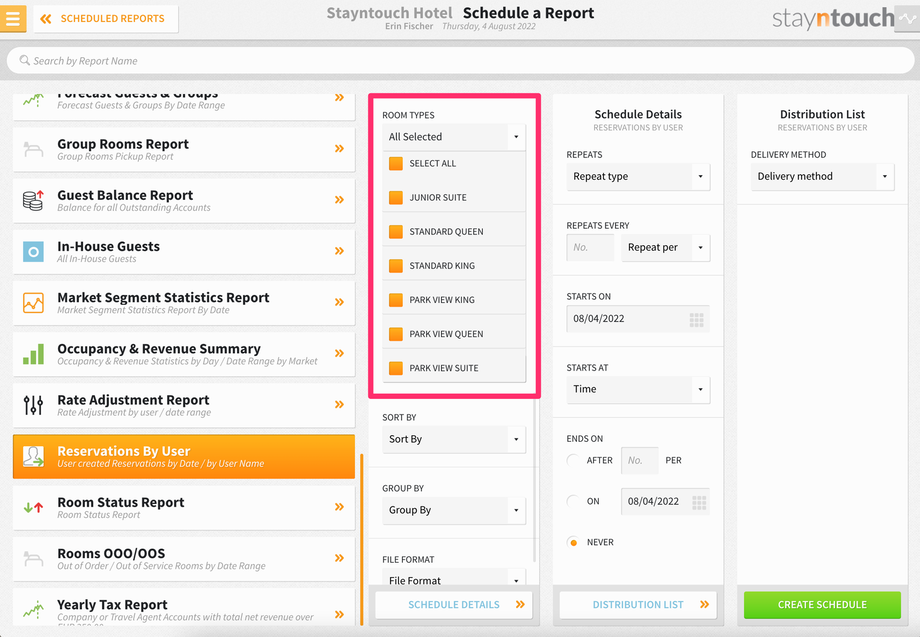Click the Occupancy & Revenue bar chart icon
The image size is (920, 637).
click(33, 354)
